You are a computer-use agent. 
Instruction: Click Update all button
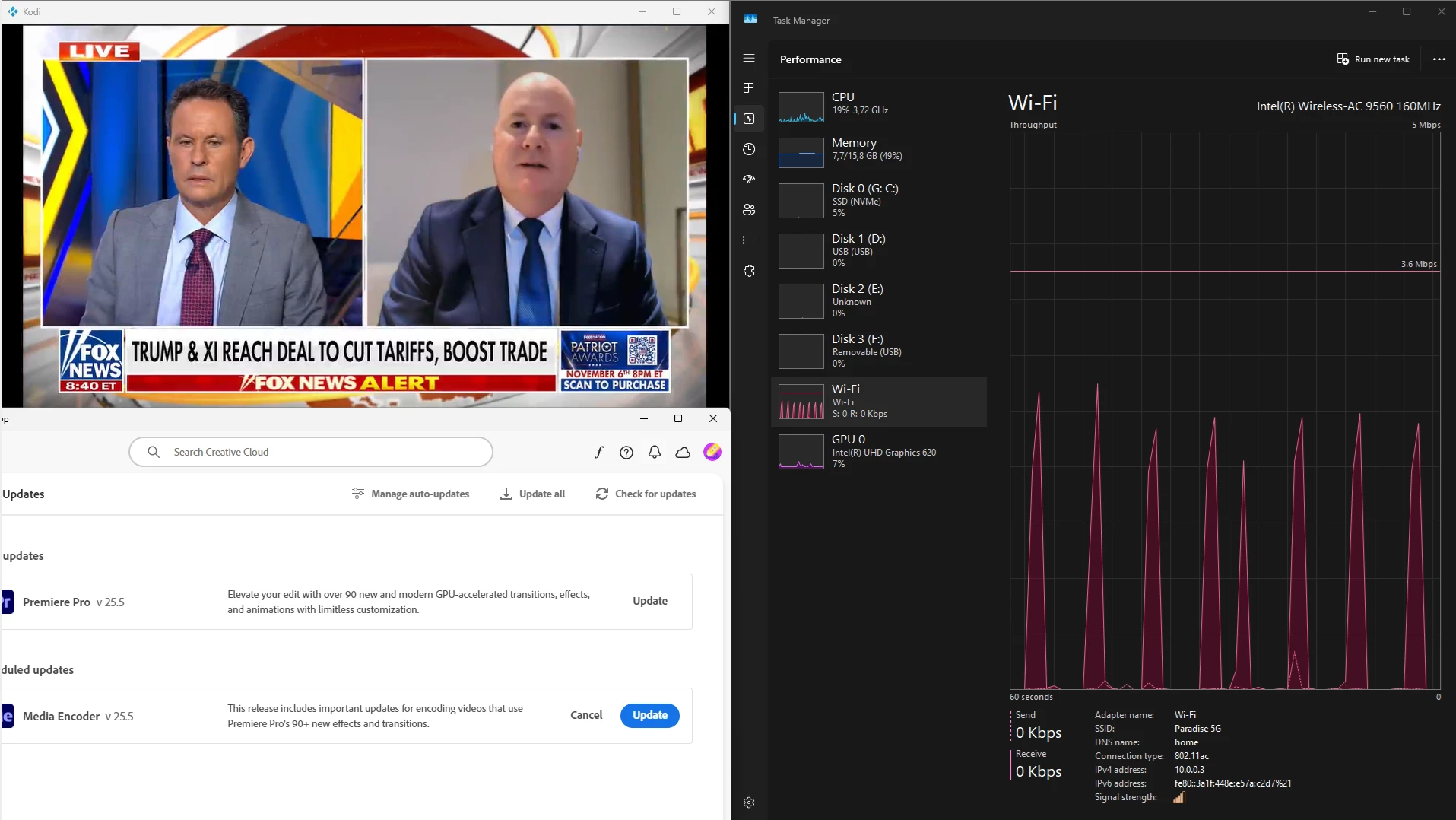[x=532, y=494]
